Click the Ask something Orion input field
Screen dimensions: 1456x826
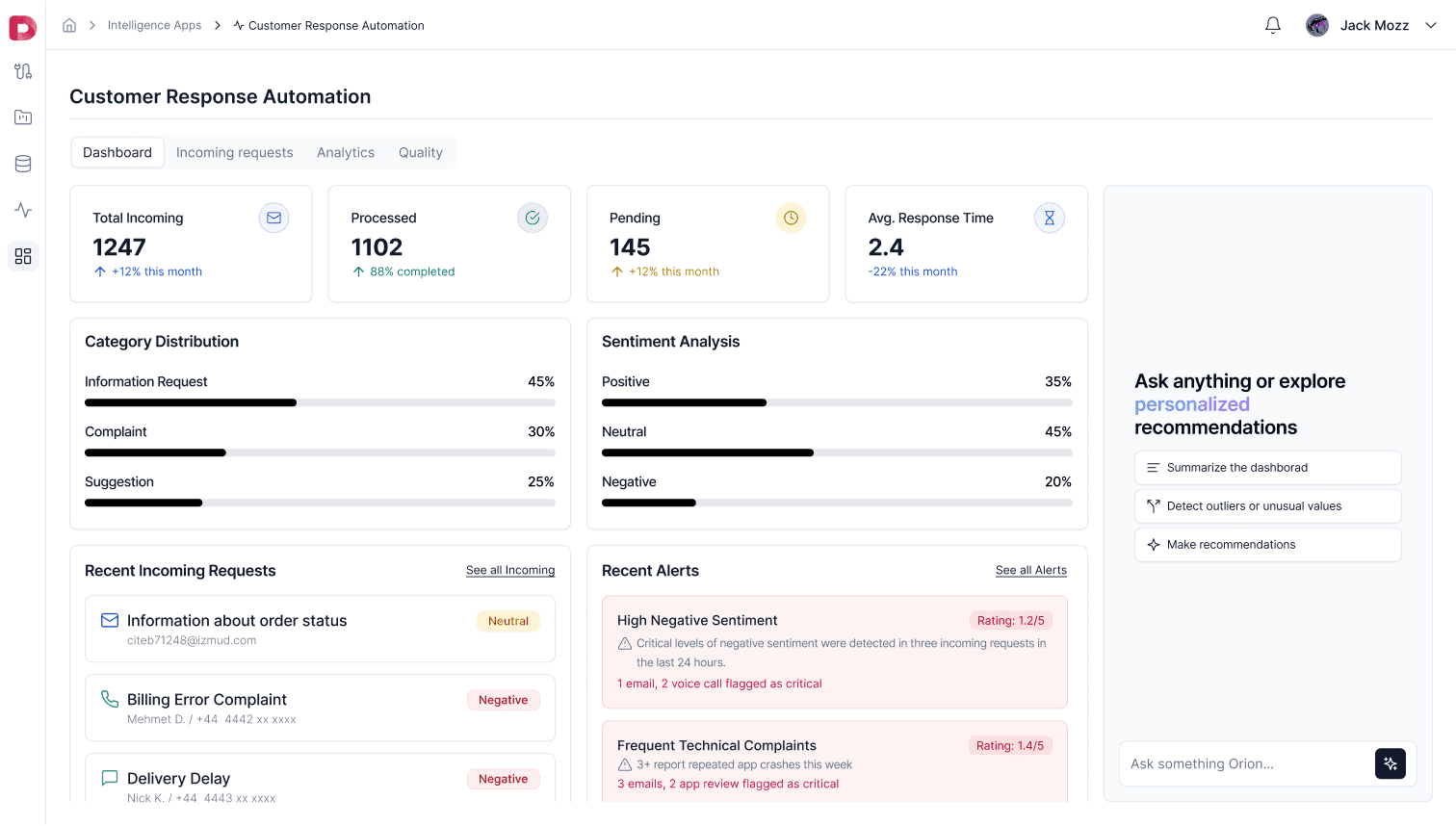point(1242,763)
